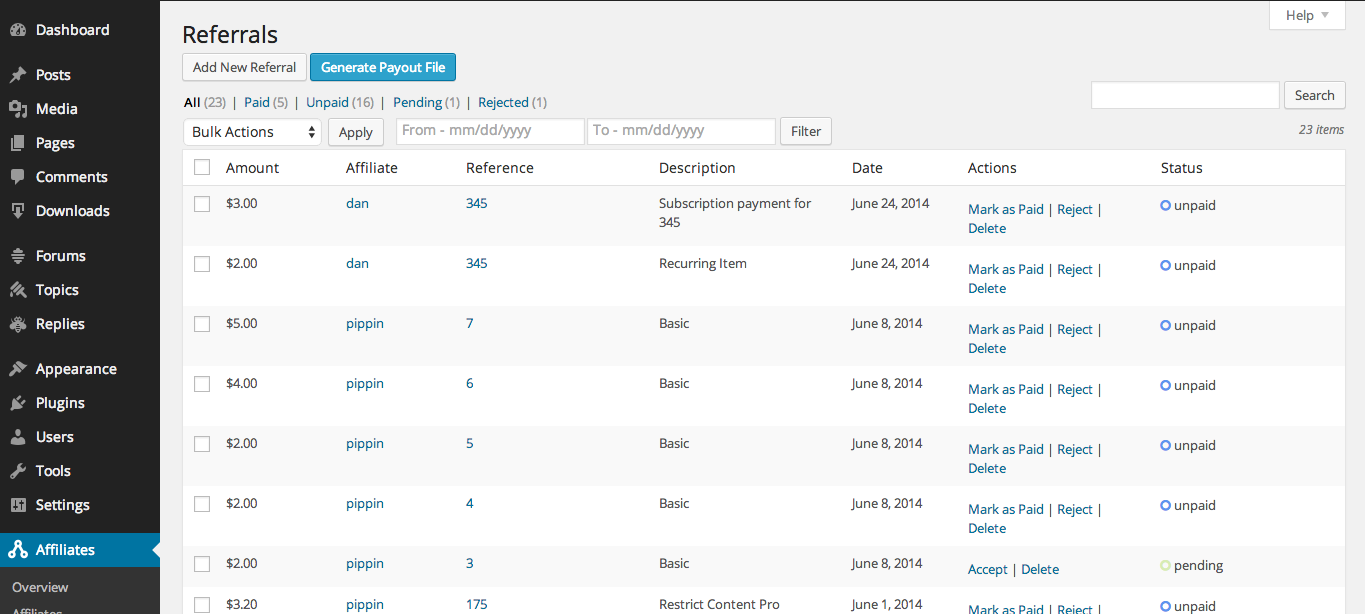This screenshot has height=614, width=1365.
Task: Sort by the Status column header
Action: [1182, 168]
